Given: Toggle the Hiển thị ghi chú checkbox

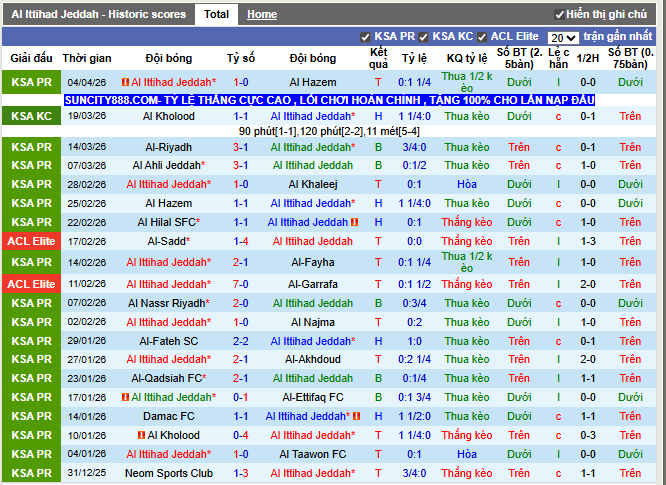Looking at the screenshot, I should 559,15.
